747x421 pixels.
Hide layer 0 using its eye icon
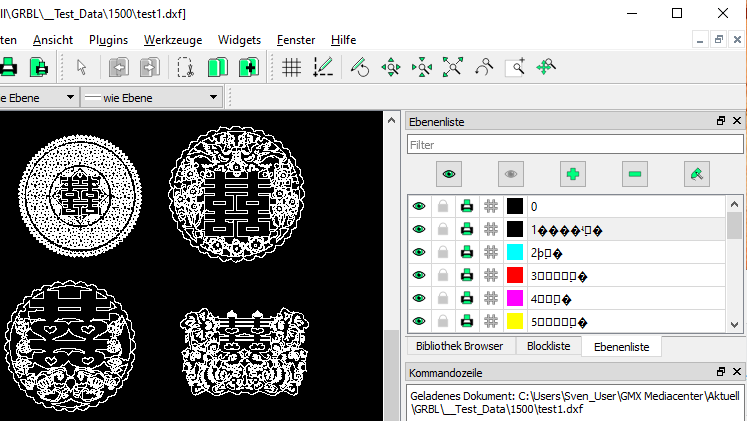click(x=419, y=207)
